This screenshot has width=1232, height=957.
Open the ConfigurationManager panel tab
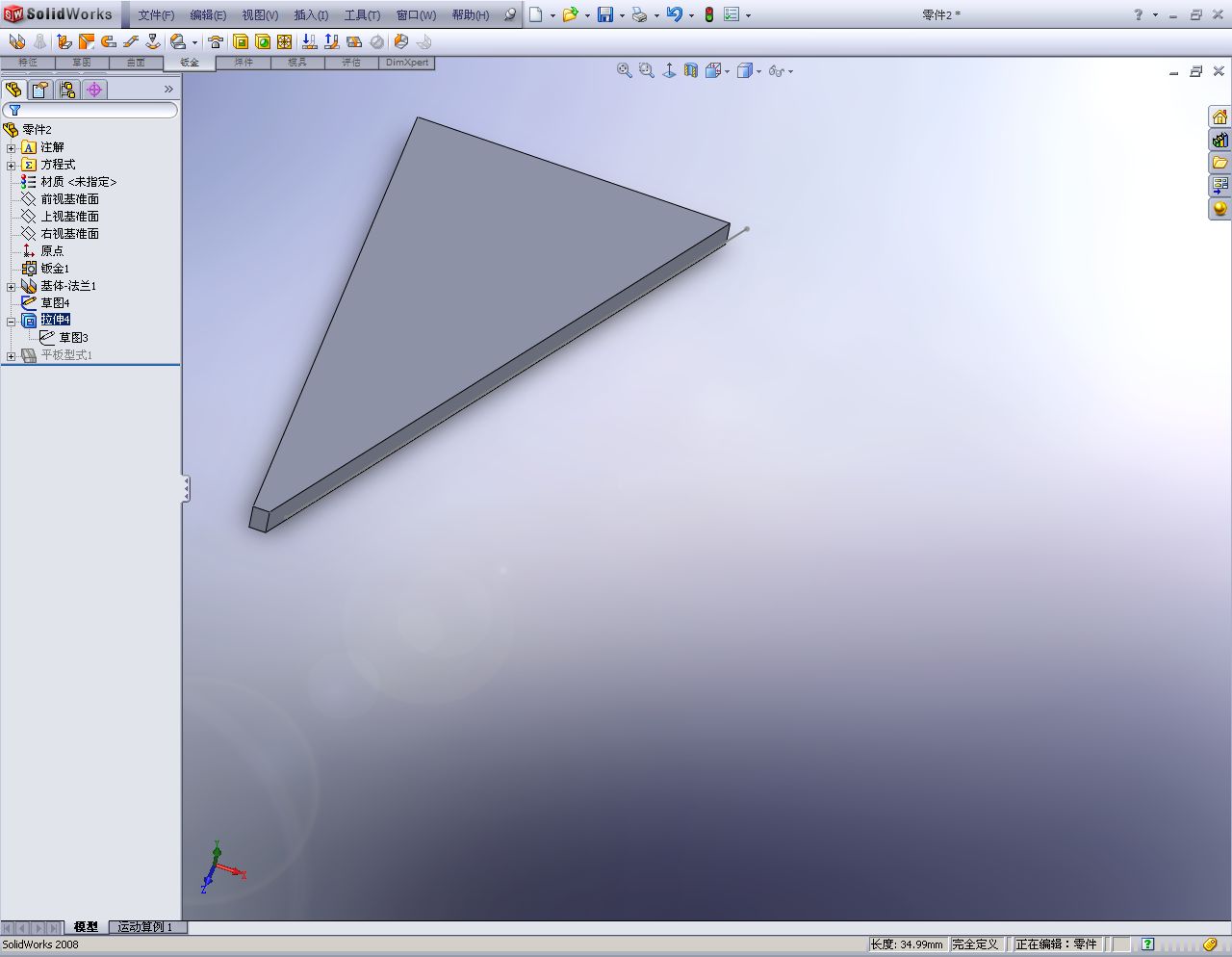[67, 90]
